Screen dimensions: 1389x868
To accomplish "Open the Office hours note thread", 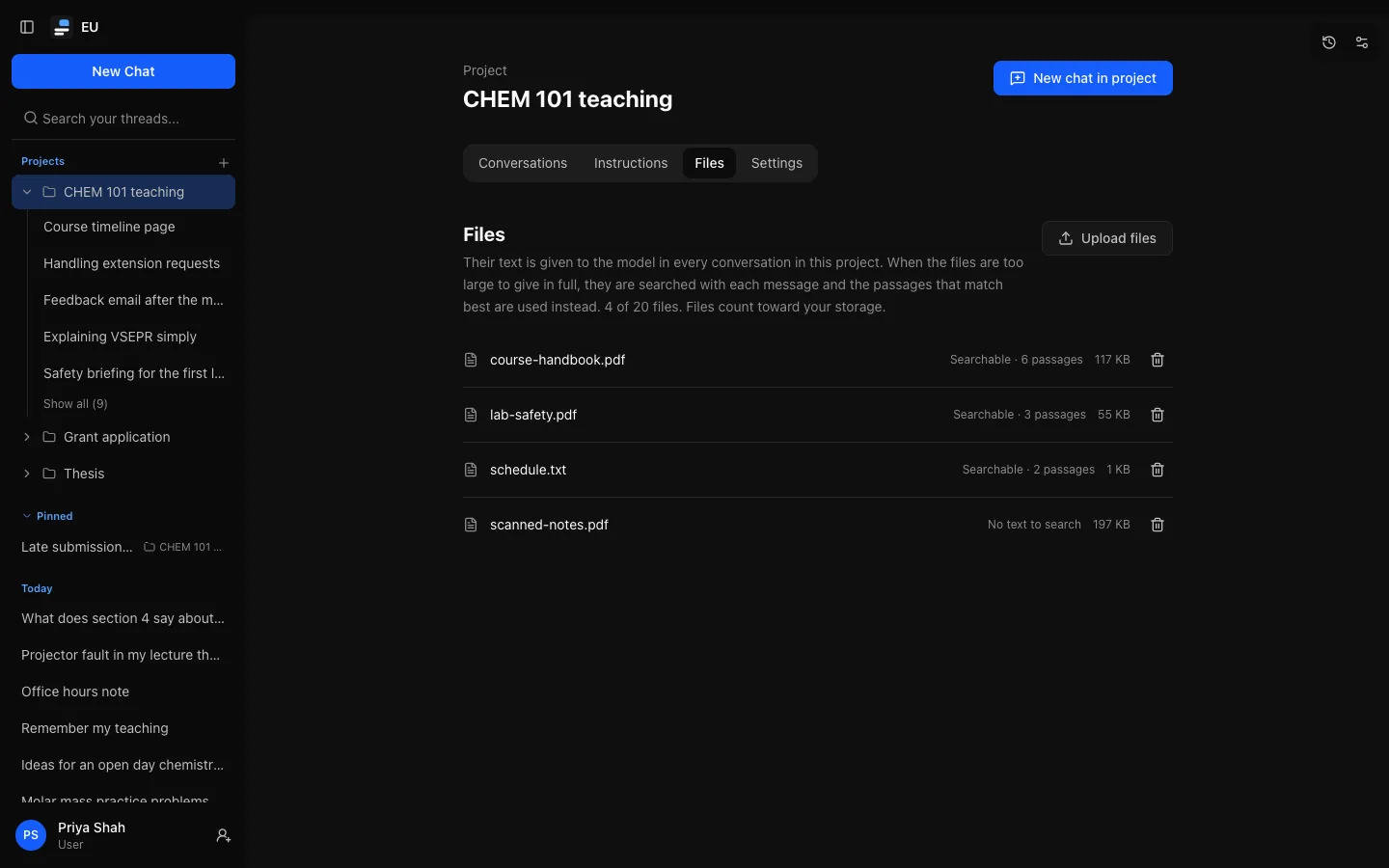I will (x=123, y=692).
